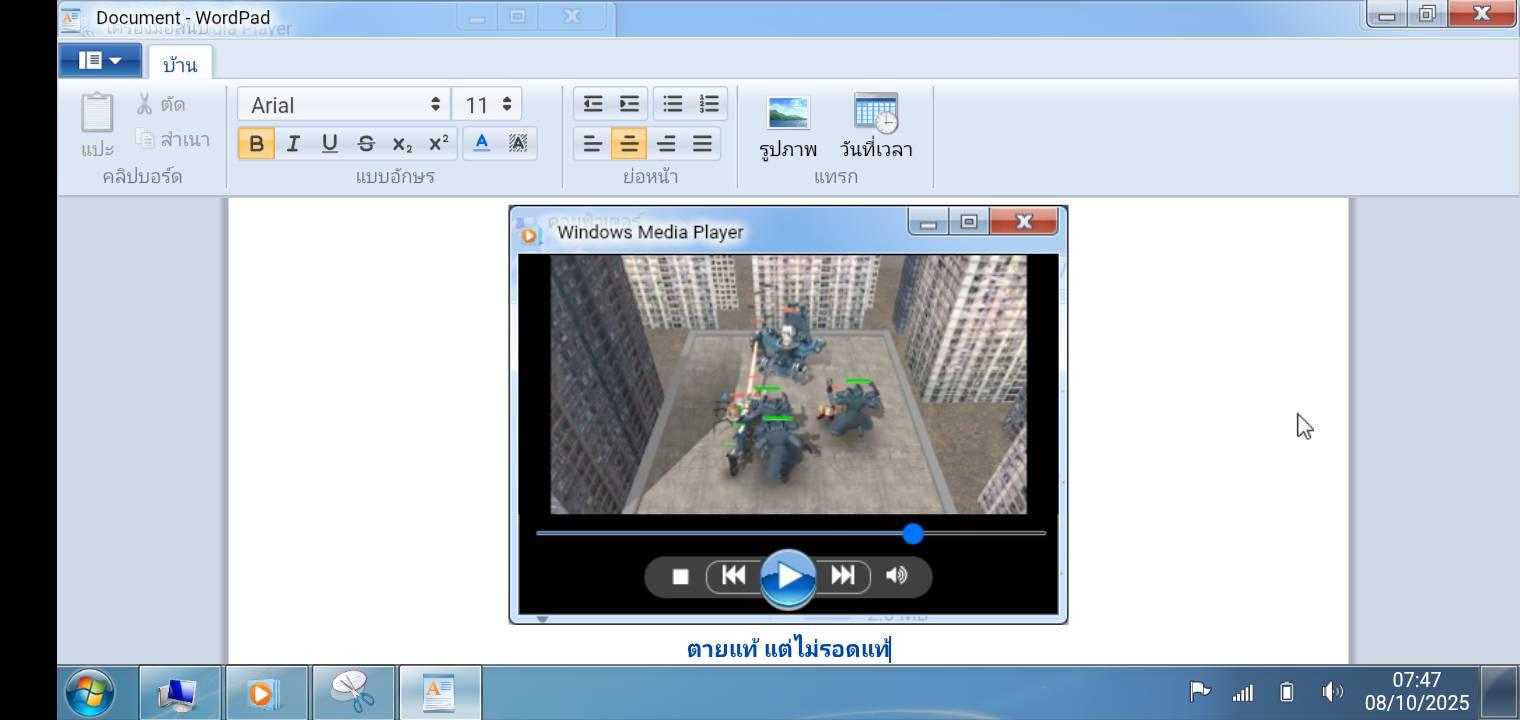The height and width of the screenshot is (720, 1520).
Task: Open the Computer taskbar icon
Action: pos(179,692)
